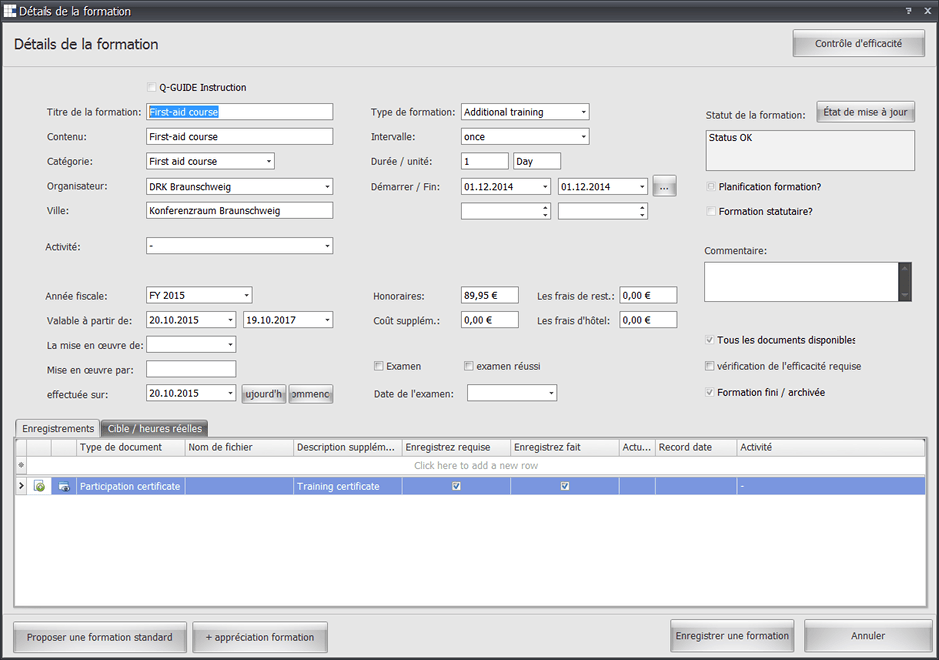Click the application icon in the title bar
Screen dimensions: 939x660
10,11
